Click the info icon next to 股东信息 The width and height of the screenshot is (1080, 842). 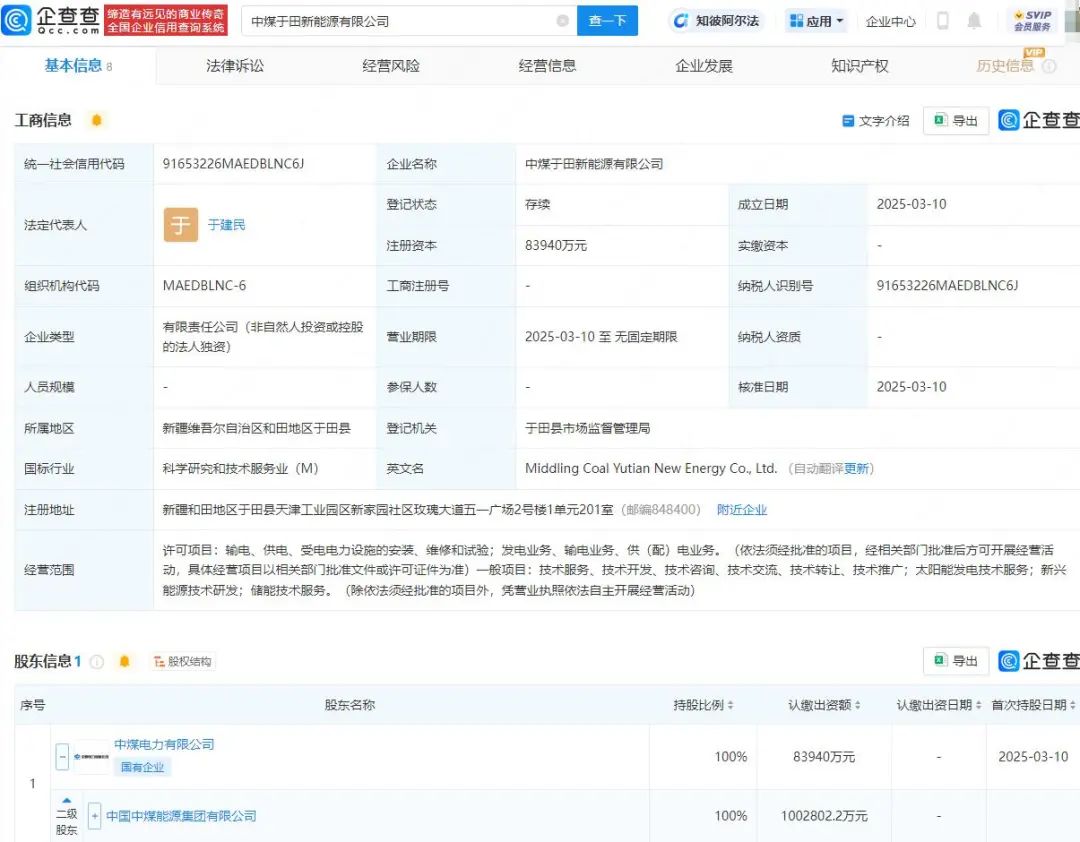(97, 662)
